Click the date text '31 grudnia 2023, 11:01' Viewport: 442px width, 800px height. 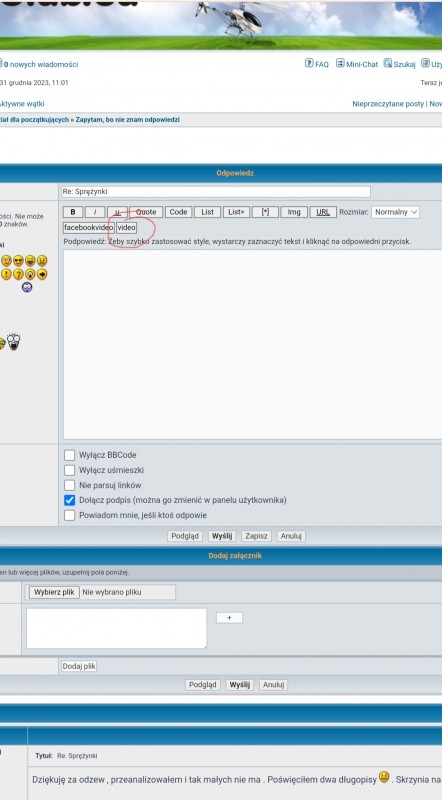(x=34, y=82)
